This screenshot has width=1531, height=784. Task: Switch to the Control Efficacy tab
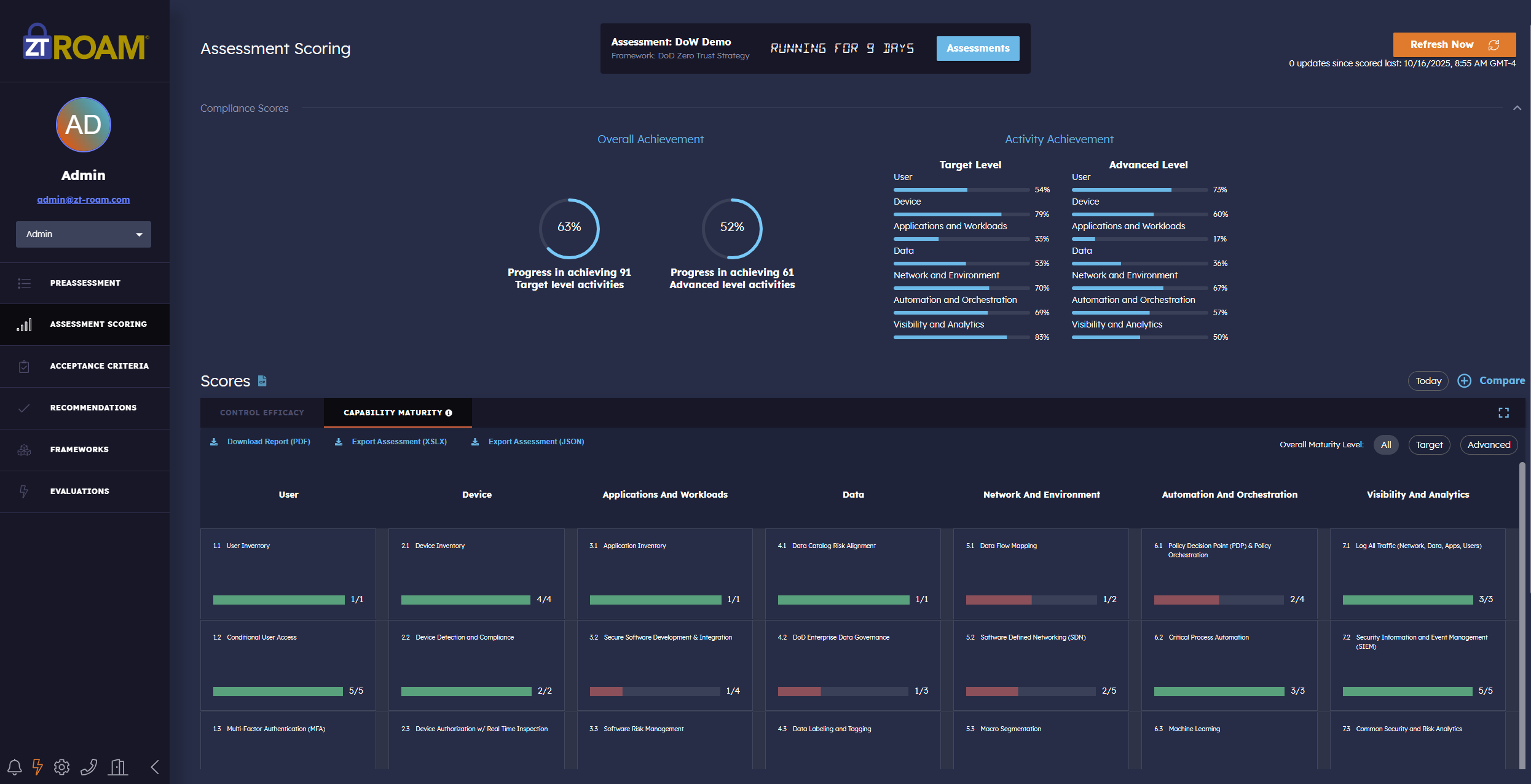point(262,413)
